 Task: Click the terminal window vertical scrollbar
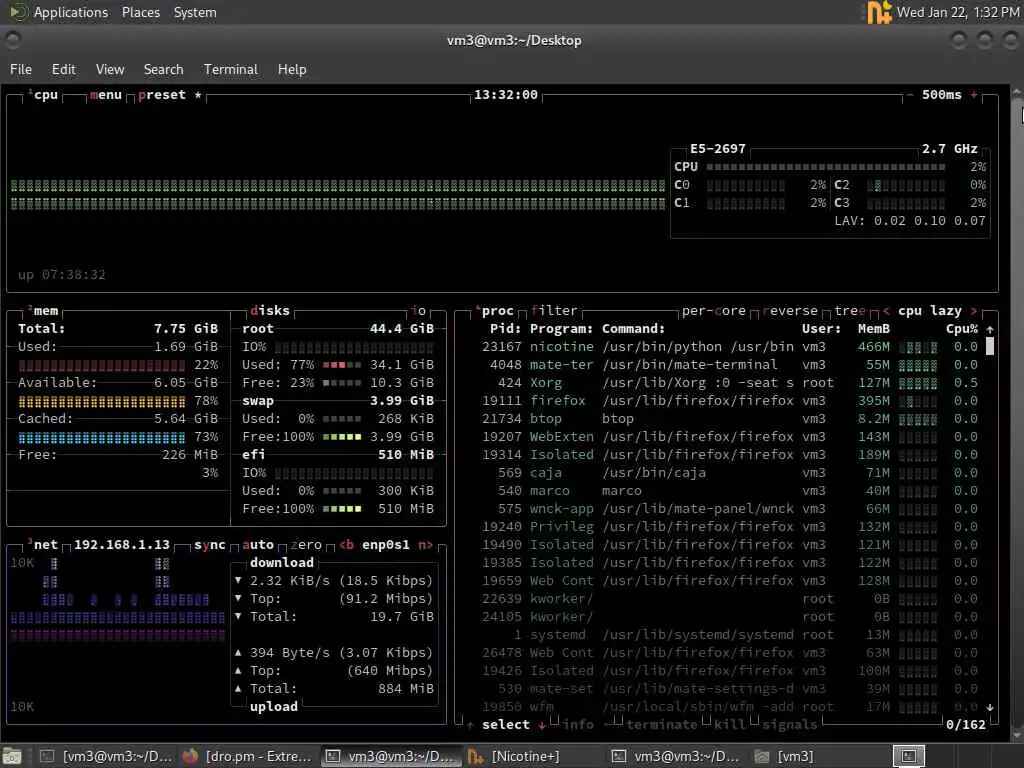pyautogui.click(x=1017, y=411)
